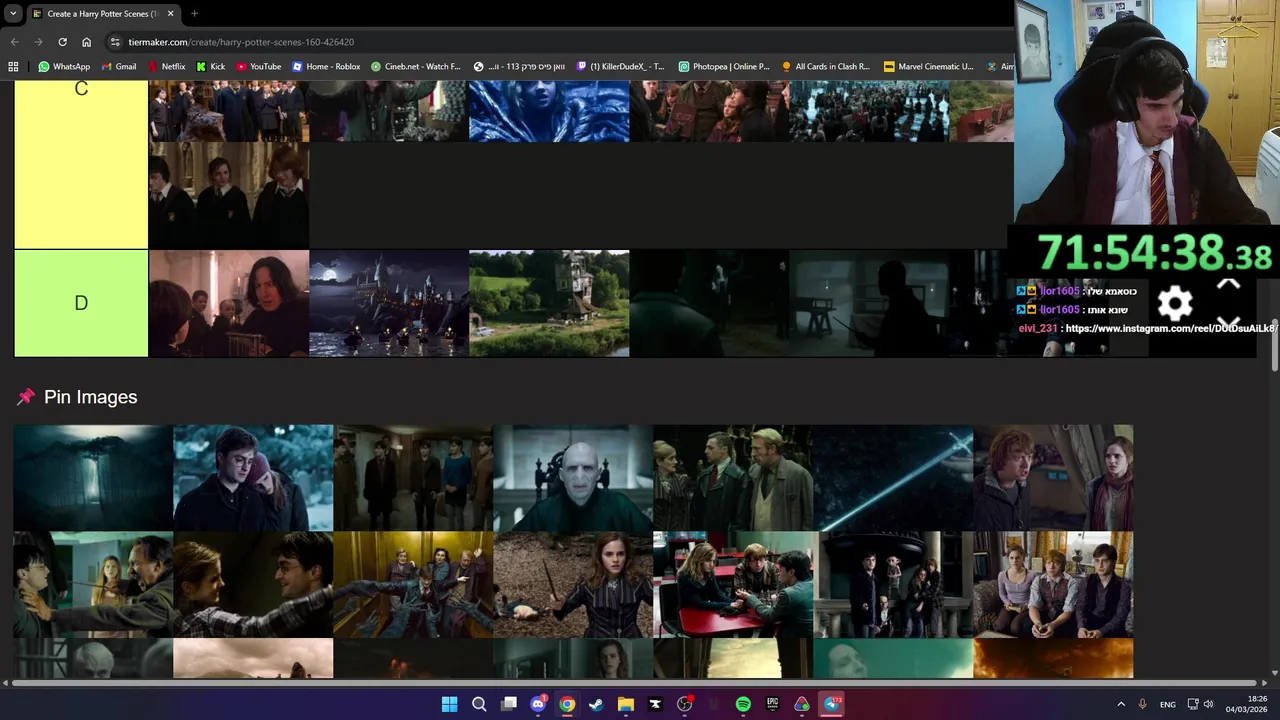Viewport: 1280px width, 720px height.
Task: Open Spotify from the taskbar
Action: point(743,704)
